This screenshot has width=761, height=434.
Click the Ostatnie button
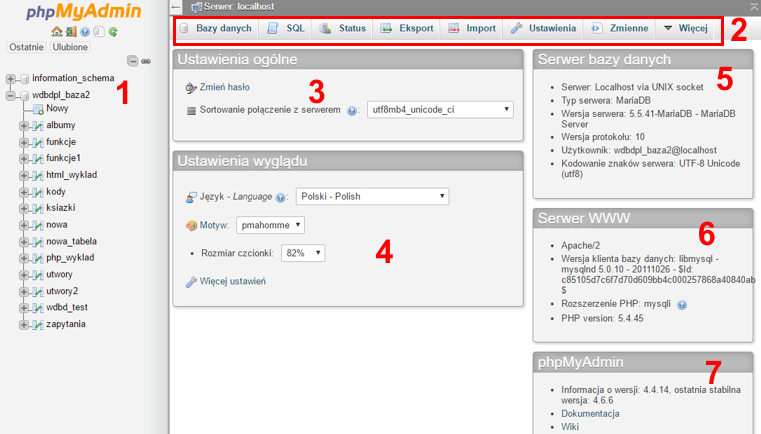point(27,47)
